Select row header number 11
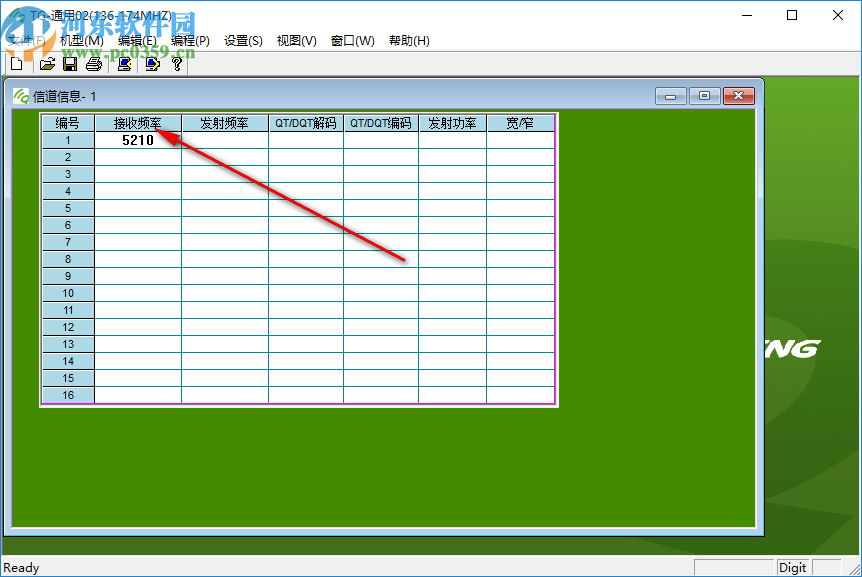 click(68, 310)
